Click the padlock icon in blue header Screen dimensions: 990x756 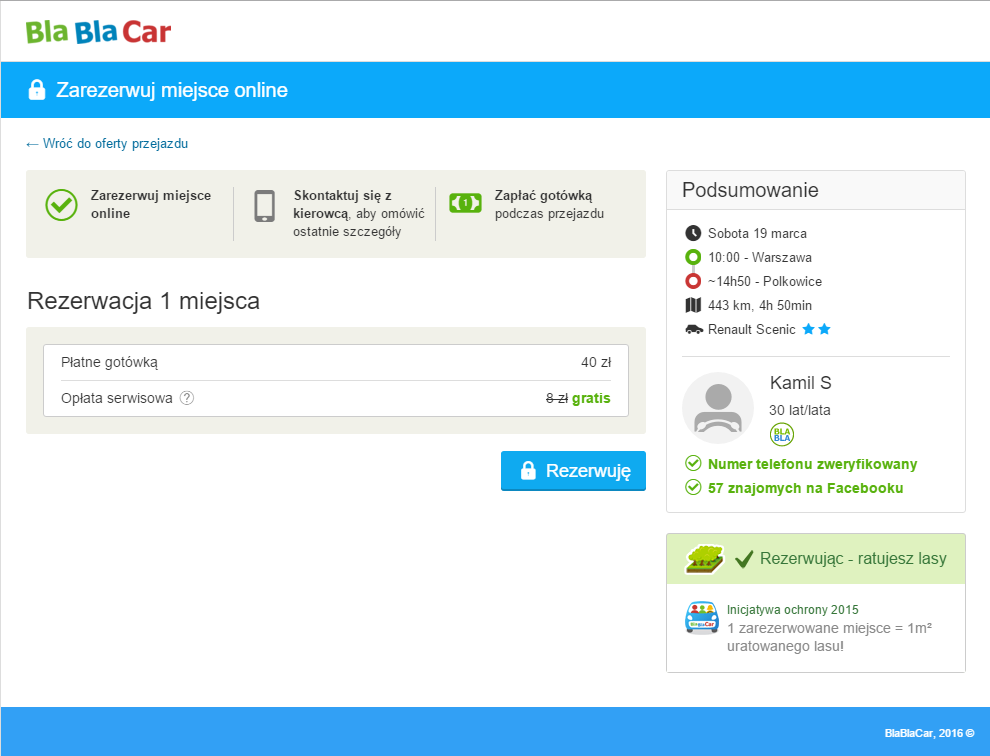[x=37, y=90]
